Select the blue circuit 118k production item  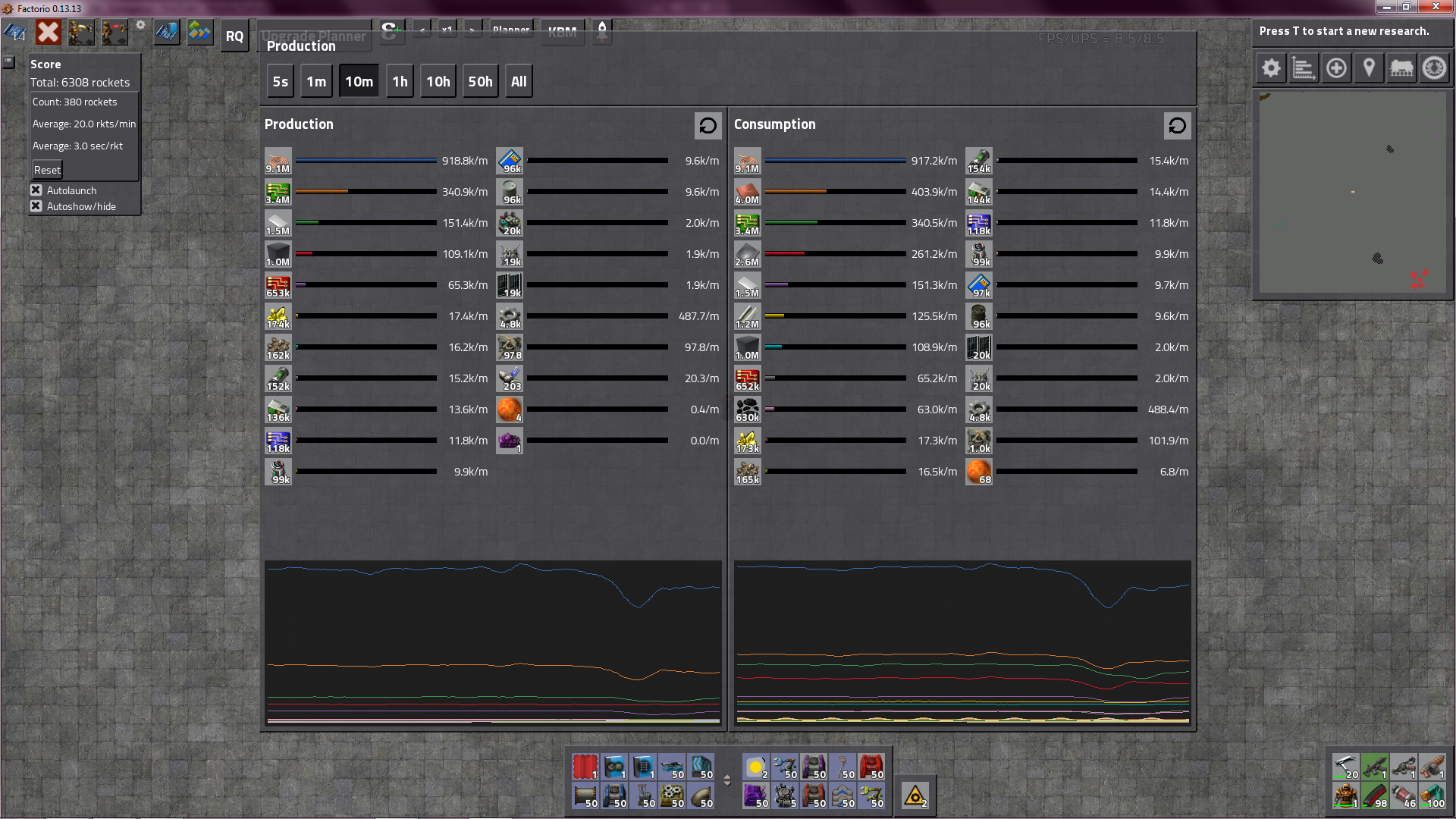pyautogui.click(x=278, y=441)
